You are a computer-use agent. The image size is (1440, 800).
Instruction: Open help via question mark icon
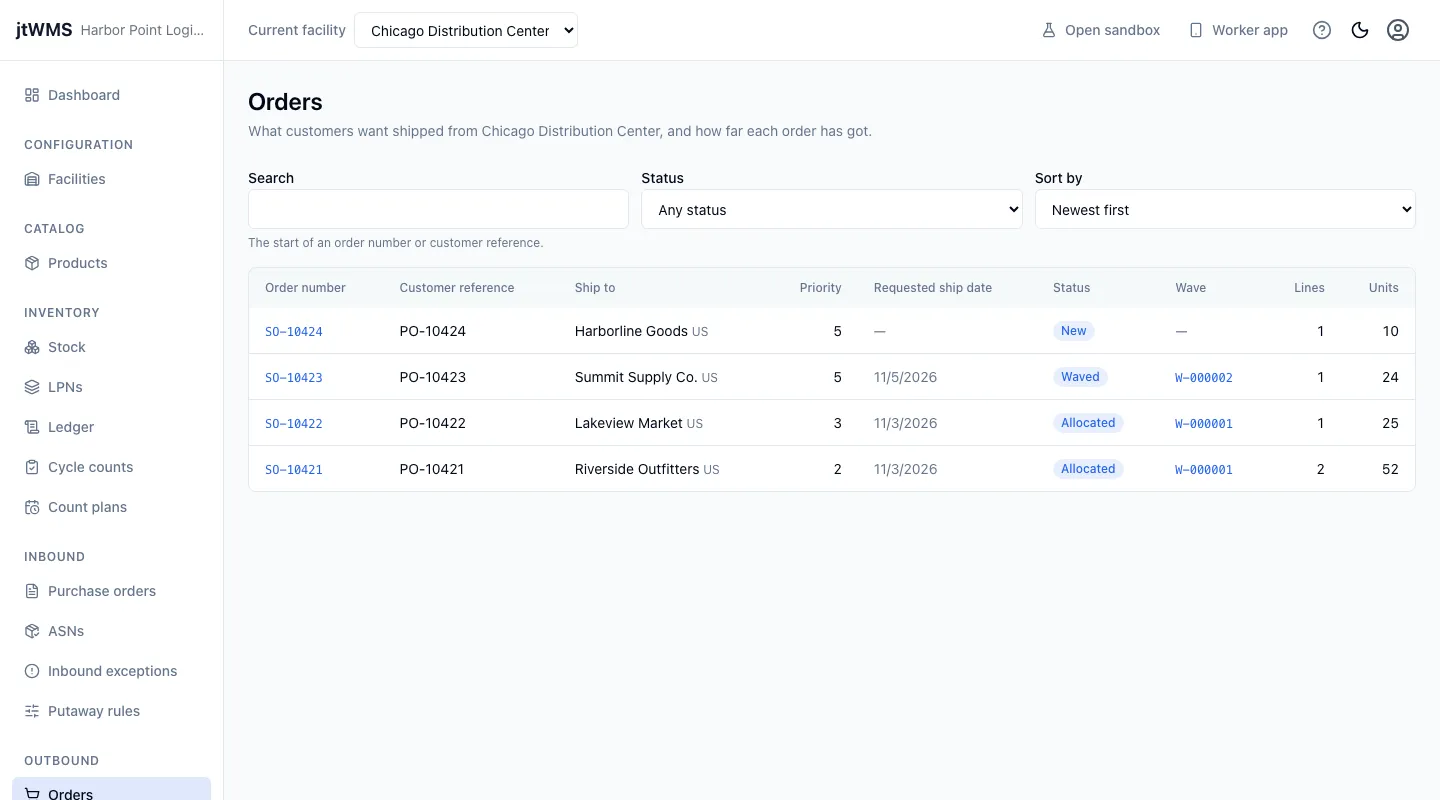(x=1322, y=30)
